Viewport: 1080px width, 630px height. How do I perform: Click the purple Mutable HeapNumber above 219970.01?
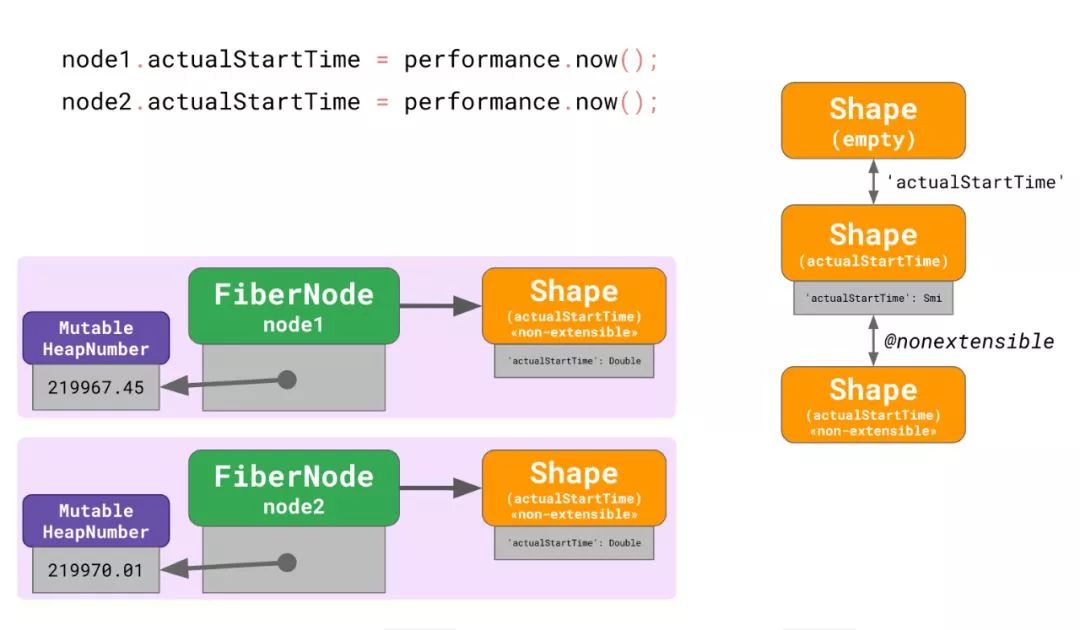click(96, 521)
